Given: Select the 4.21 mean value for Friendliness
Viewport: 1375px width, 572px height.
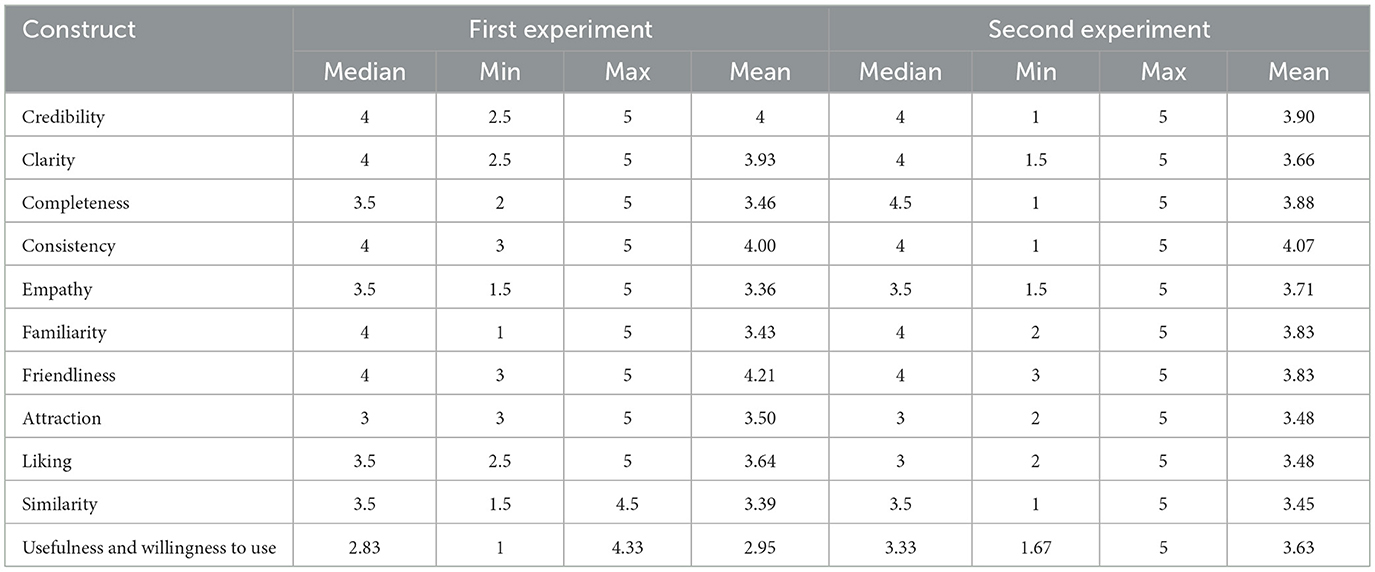Looking at the screenshot, I should pos(760,375).
